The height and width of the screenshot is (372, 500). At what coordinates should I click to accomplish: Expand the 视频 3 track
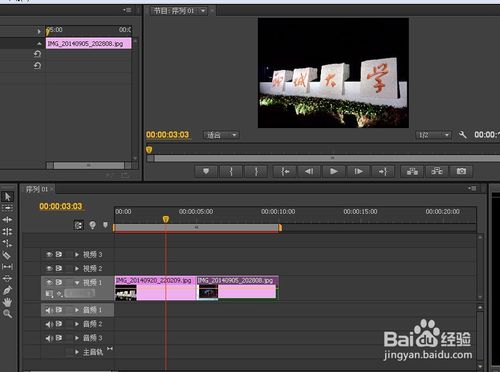77,255
